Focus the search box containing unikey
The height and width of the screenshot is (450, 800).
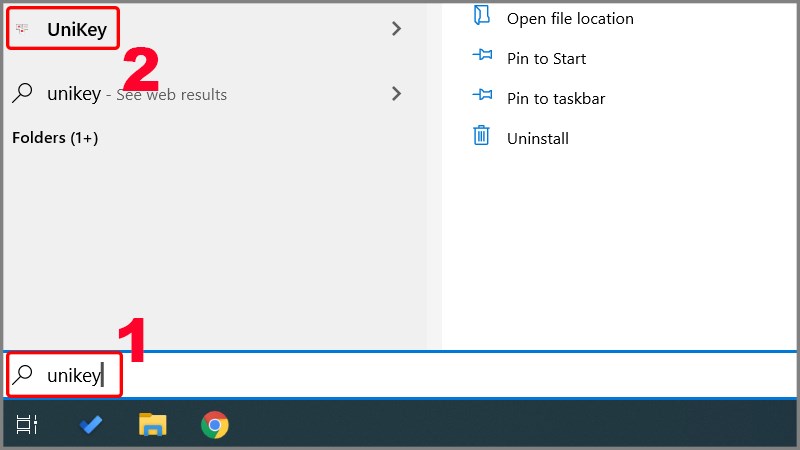pos(399,375)
